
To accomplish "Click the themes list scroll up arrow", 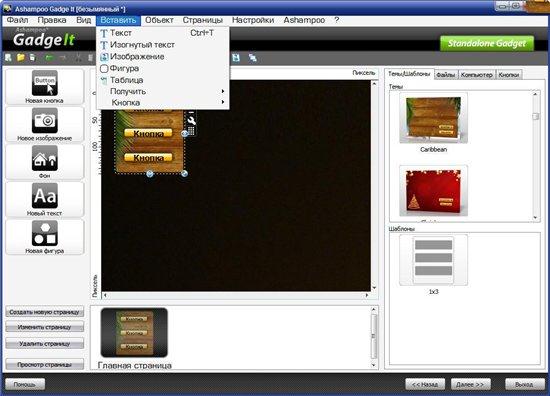I will [535, 94].
